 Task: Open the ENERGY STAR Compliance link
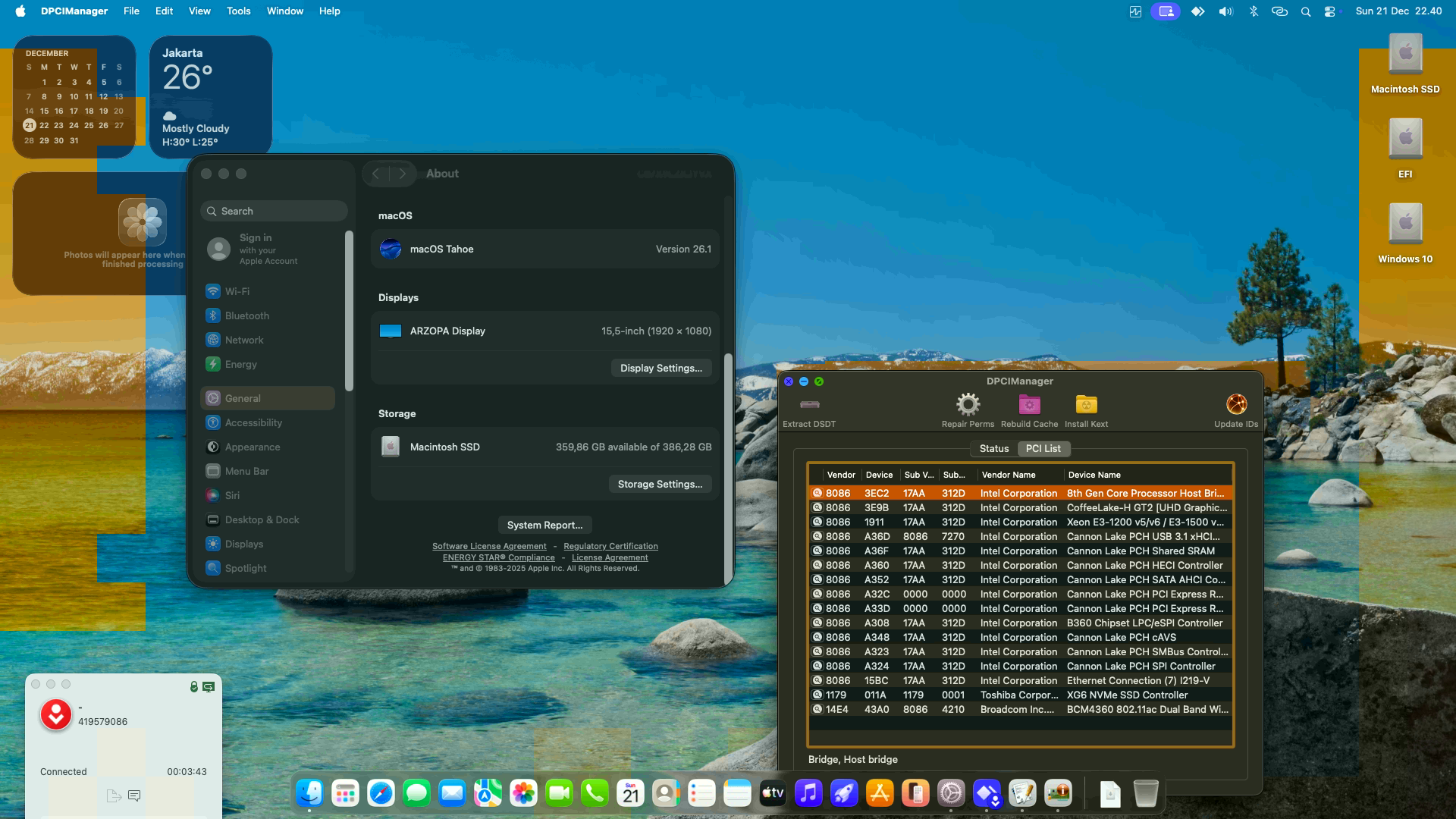tap(499, 557)
